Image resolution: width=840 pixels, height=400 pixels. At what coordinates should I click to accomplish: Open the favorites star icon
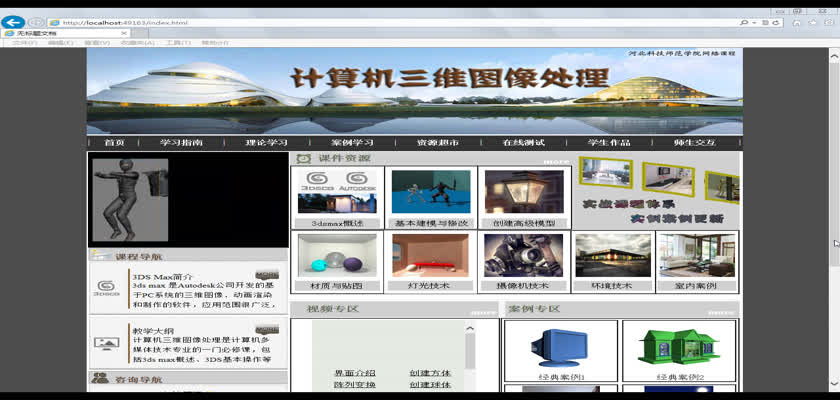tap(813, 22)
